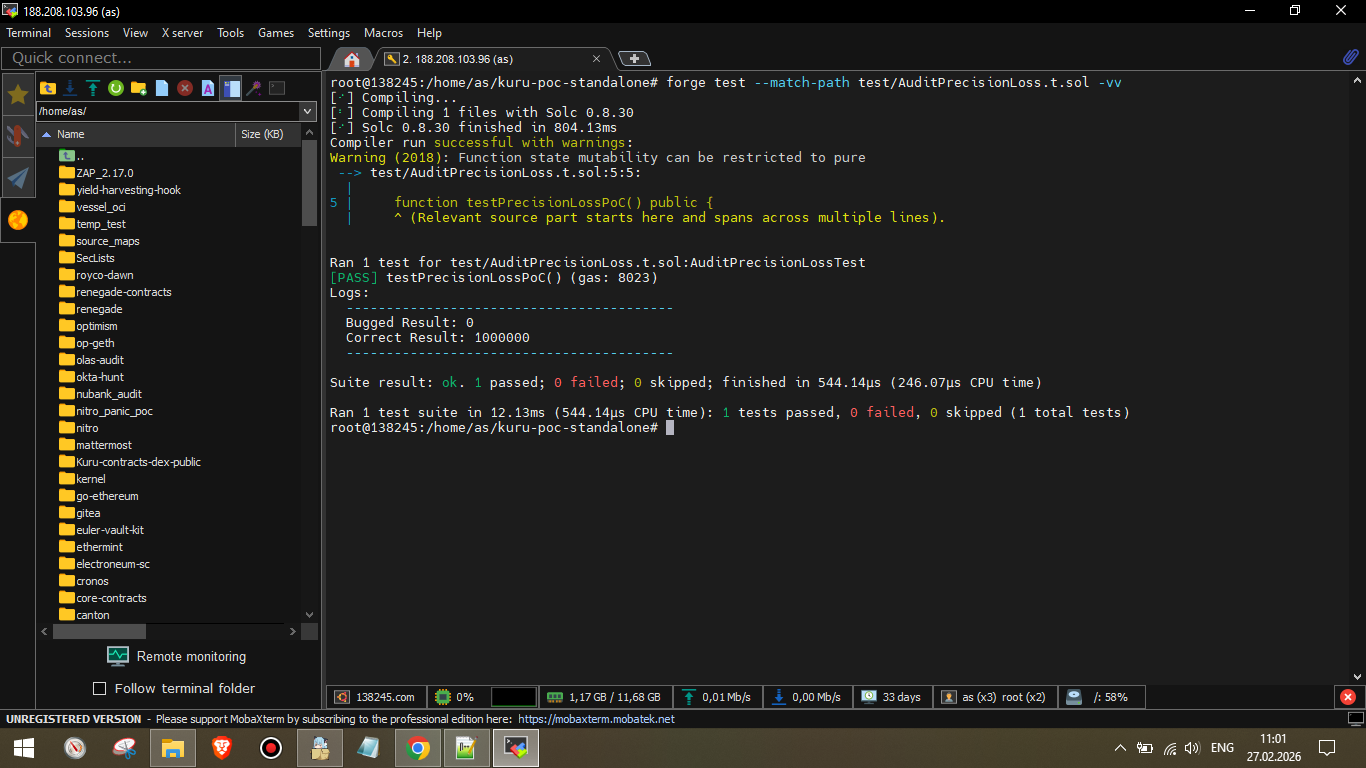Open the mobaxterm.mobatek.net link
1366x768 pixels.
point(597,719)
